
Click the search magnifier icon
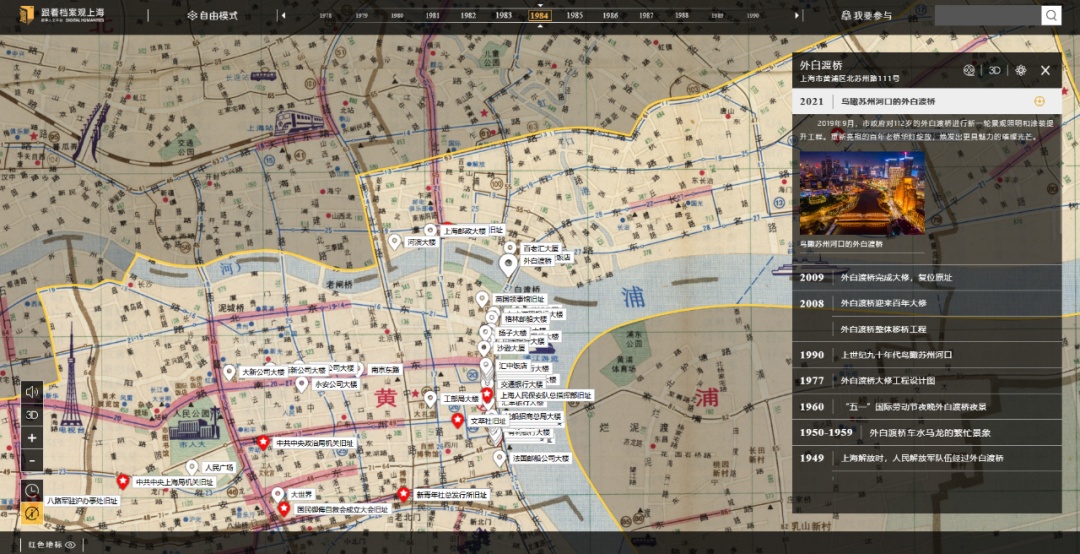coord(1050,15)
